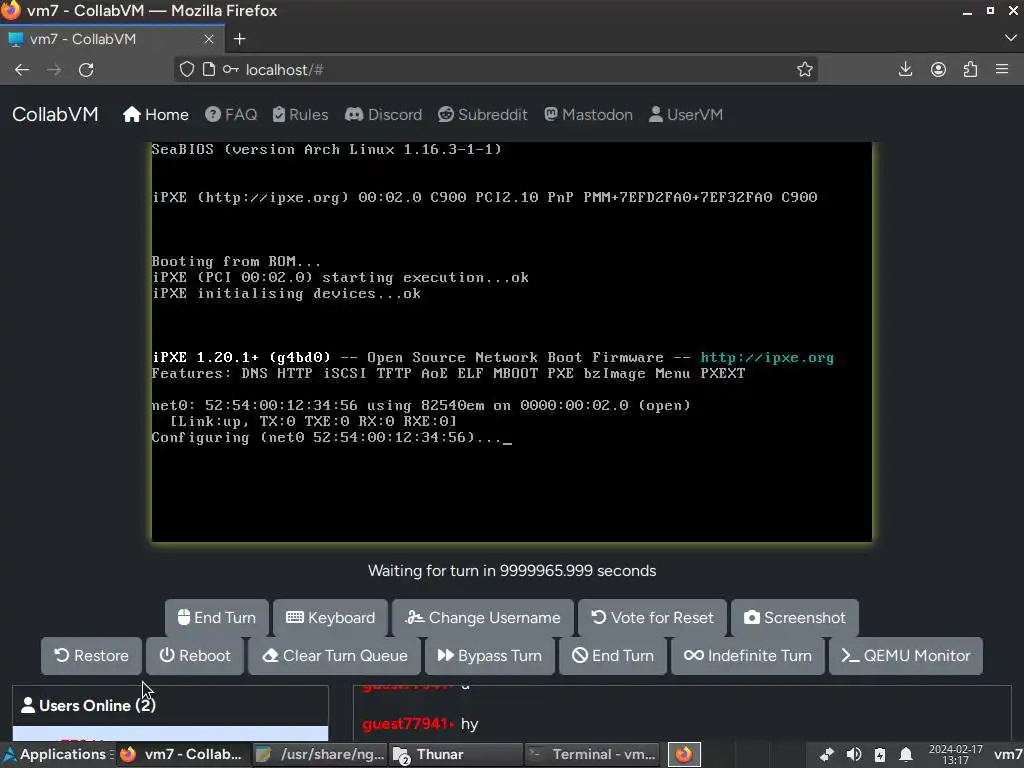Open the Firefox downloads panel

coord(905,69)
